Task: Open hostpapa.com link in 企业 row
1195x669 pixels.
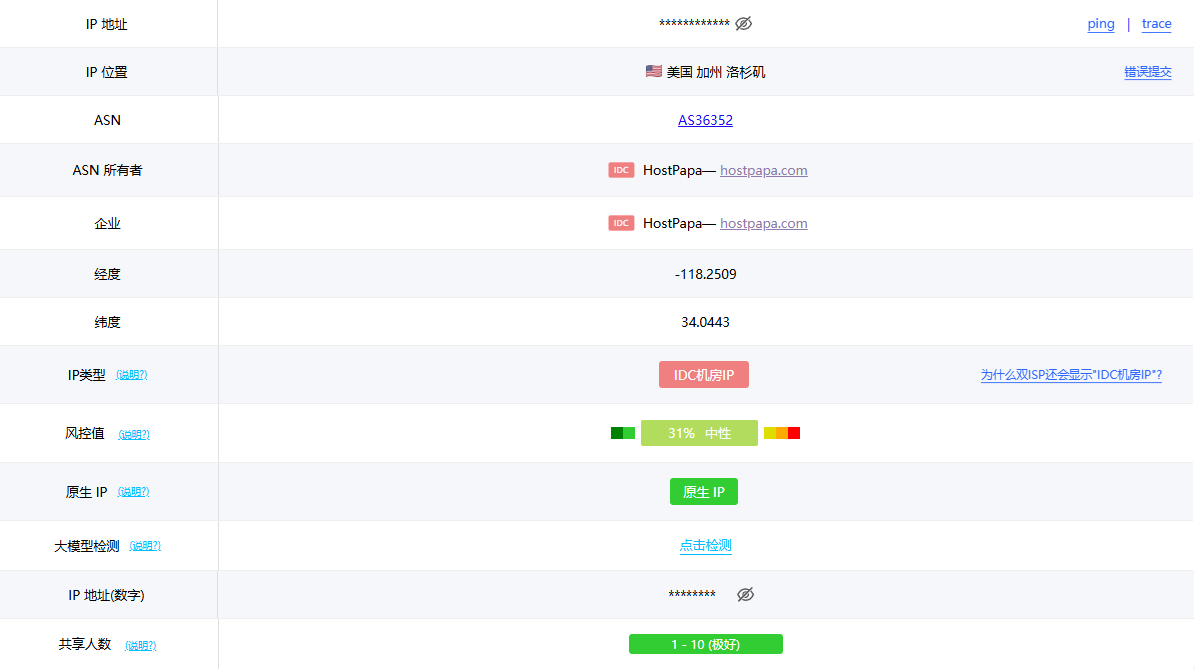Action: tap(763, 223)
